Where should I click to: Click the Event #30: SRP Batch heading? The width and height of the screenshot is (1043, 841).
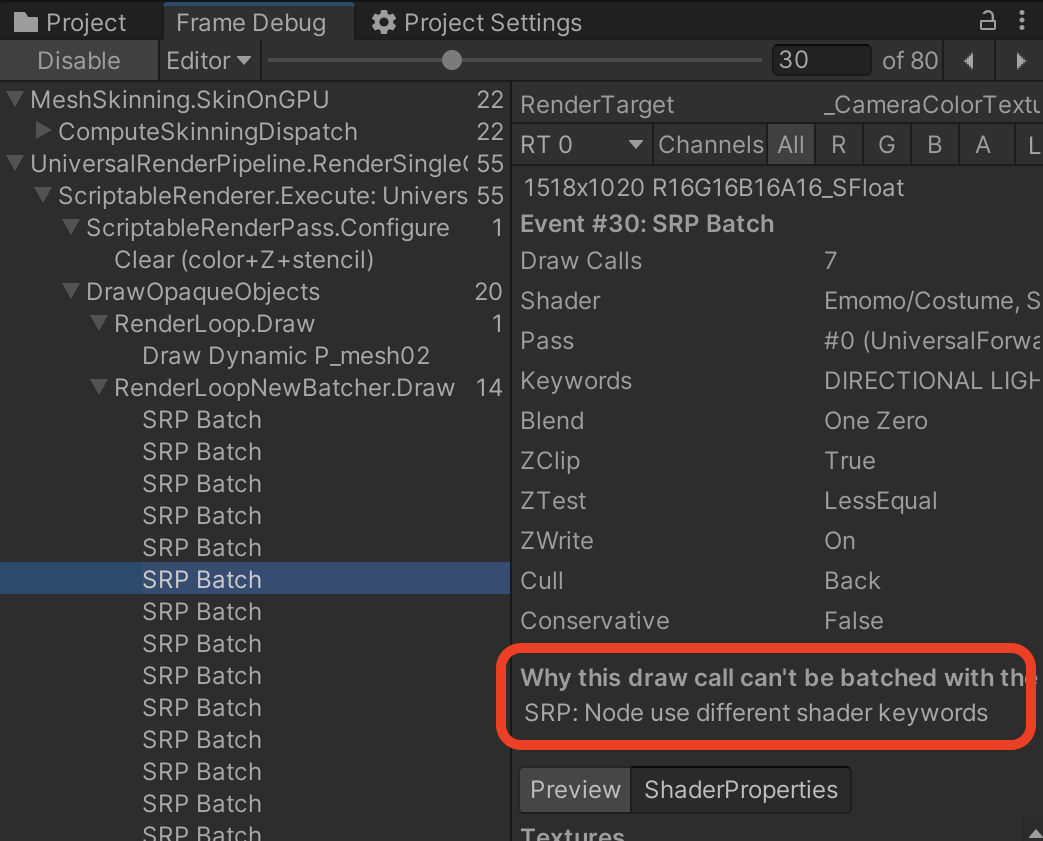coord(647,224)
